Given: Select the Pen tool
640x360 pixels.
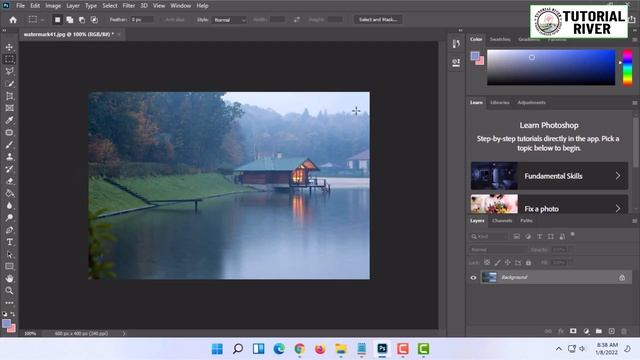Looking at the screenshot, I should click(x=9, y=230).
